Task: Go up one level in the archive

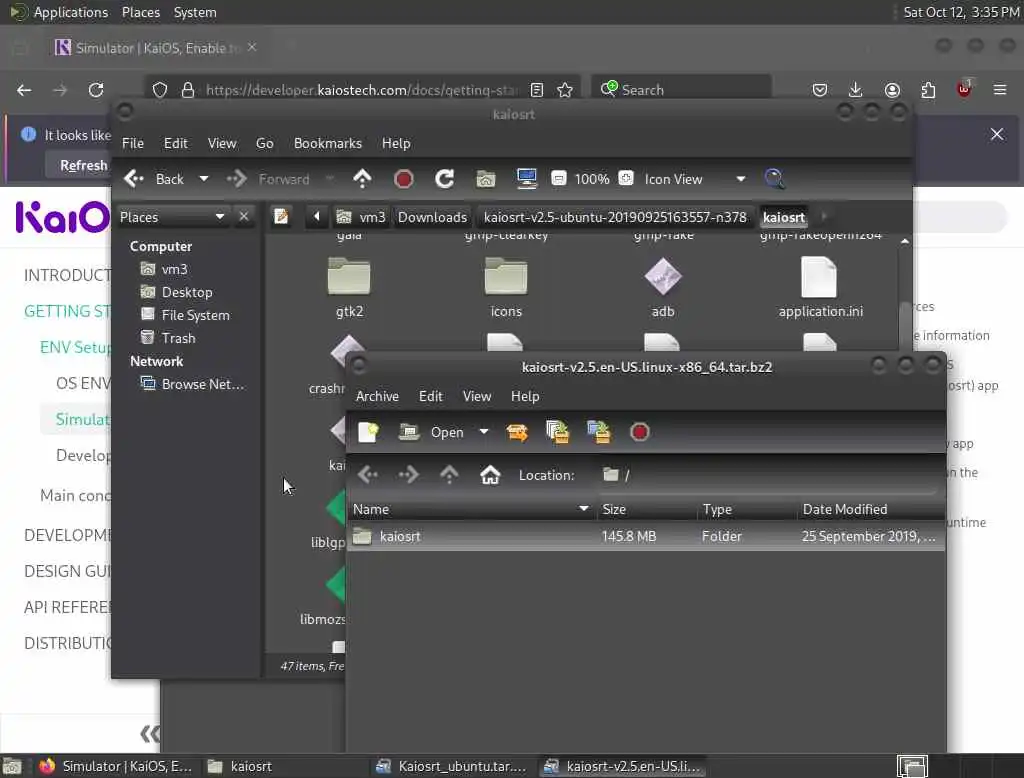Action: click(x=449, y=475)
